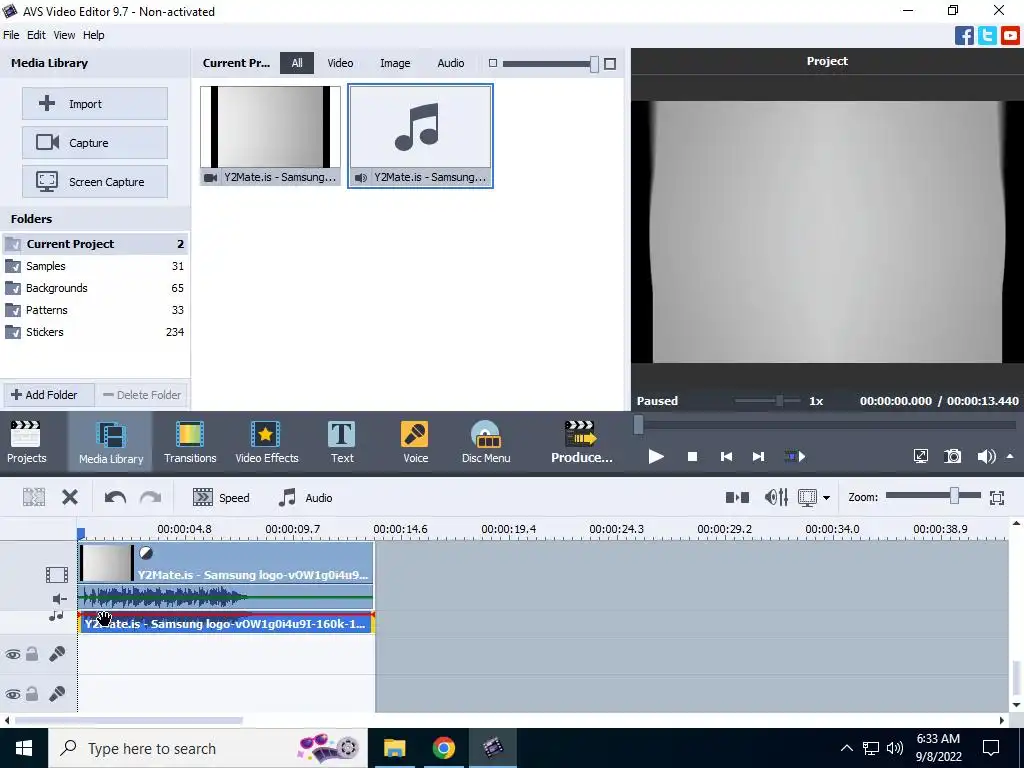Select the All filter tab
The height and width of the screenshot is (768, 1024).
297,63
